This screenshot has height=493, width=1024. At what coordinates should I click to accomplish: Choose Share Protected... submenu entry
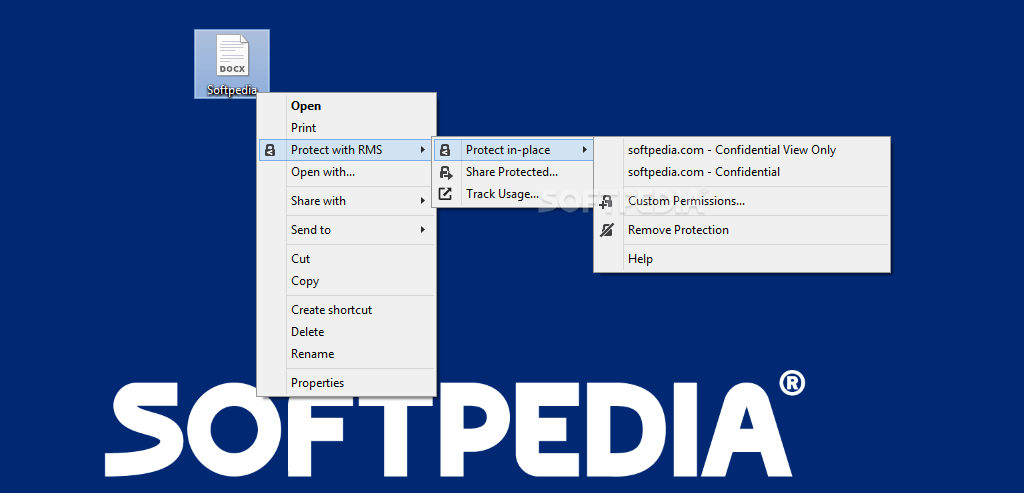[513, 172]
